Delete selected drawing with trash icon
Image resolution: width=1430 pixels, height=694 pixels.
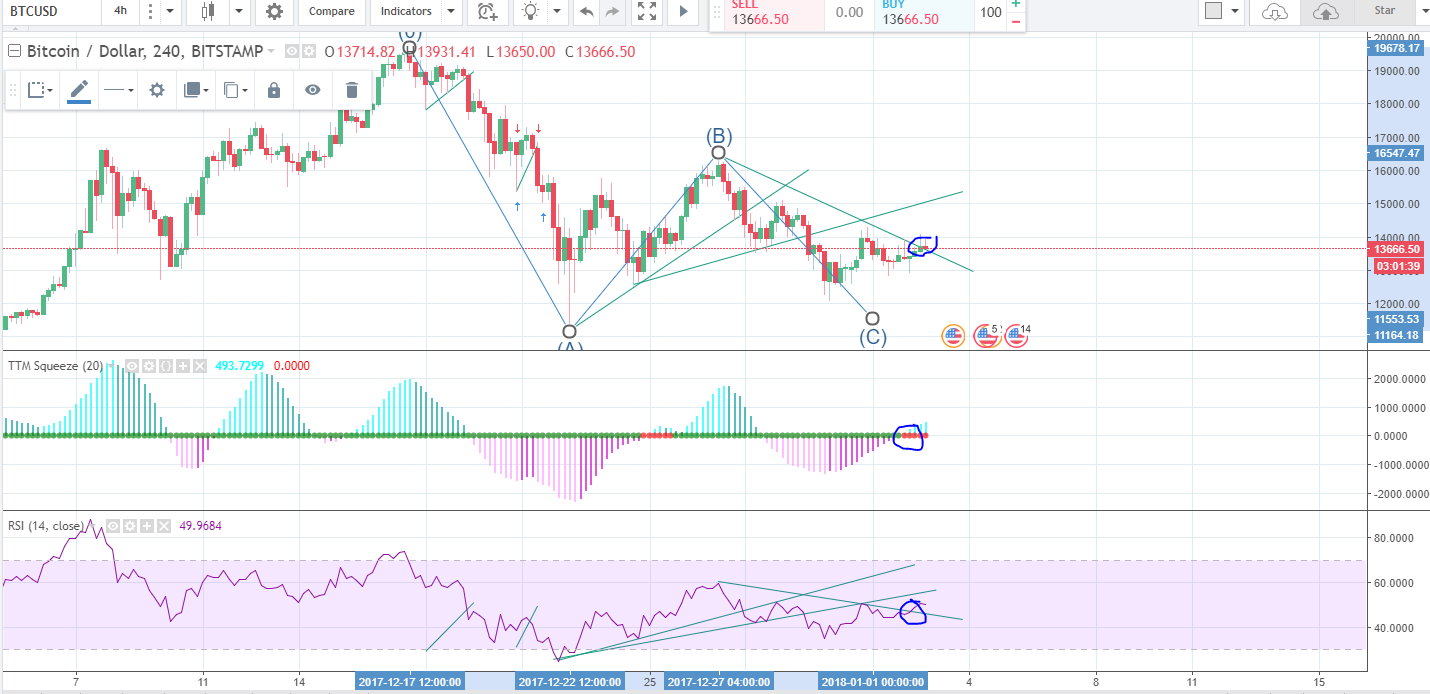[x=352, y=90]
